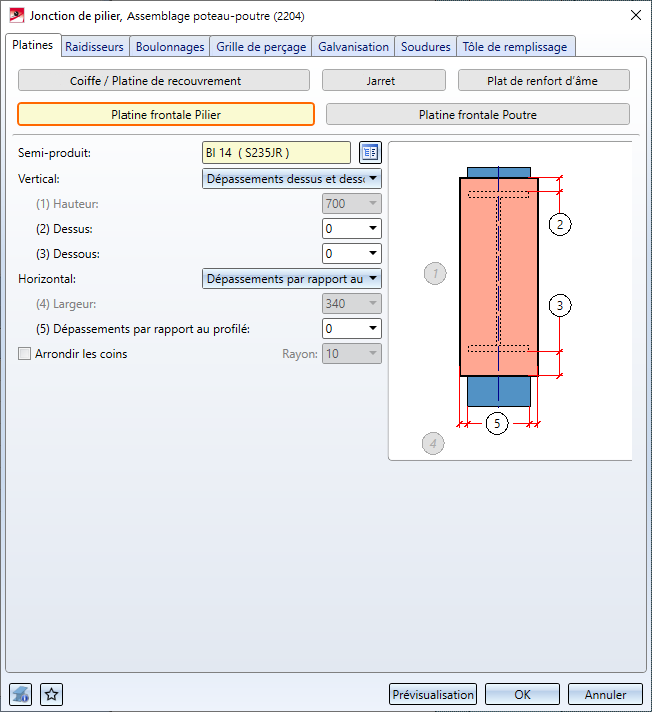Click the circled 3 marker in diagram
Screen dimensions: 652x712
coord(560,305)
